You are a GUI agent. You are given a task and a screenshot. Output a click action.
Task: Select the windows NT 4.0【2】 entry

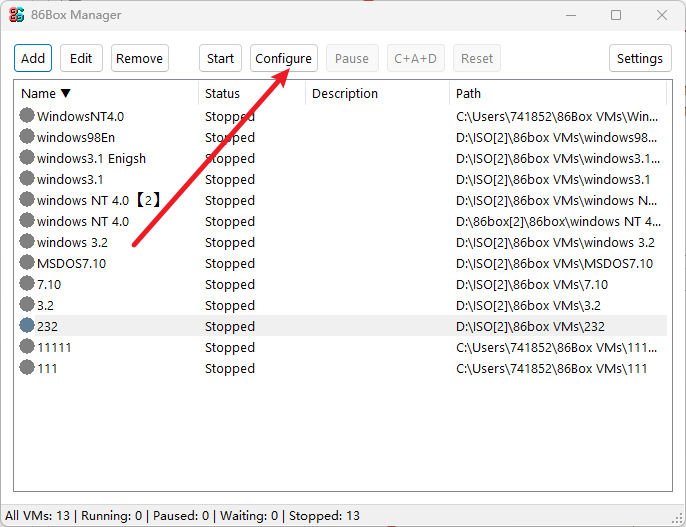coord(98,200)
